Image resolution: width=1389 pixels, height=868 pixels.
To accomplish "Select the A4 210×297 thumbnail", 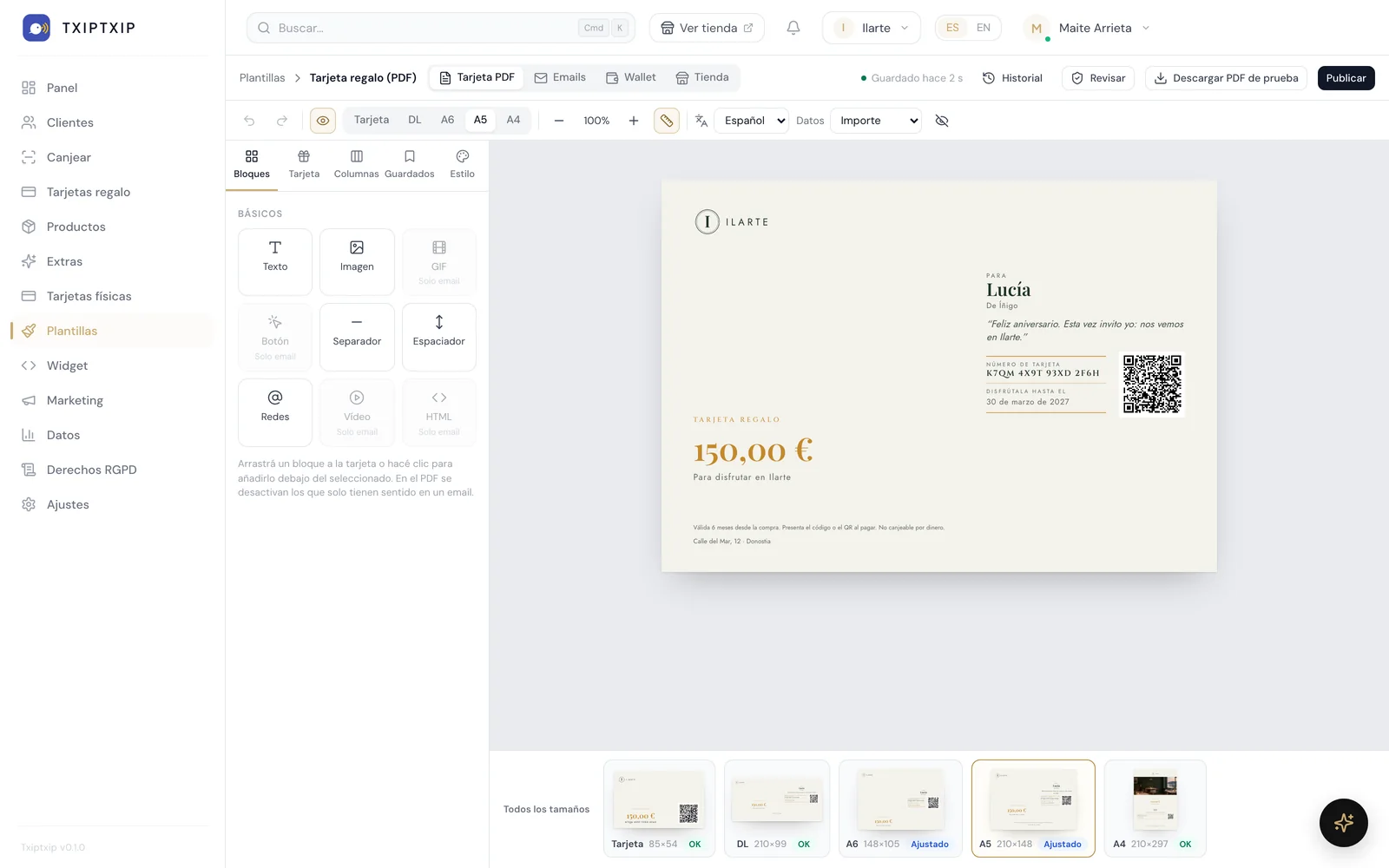I will point(1155,808).
